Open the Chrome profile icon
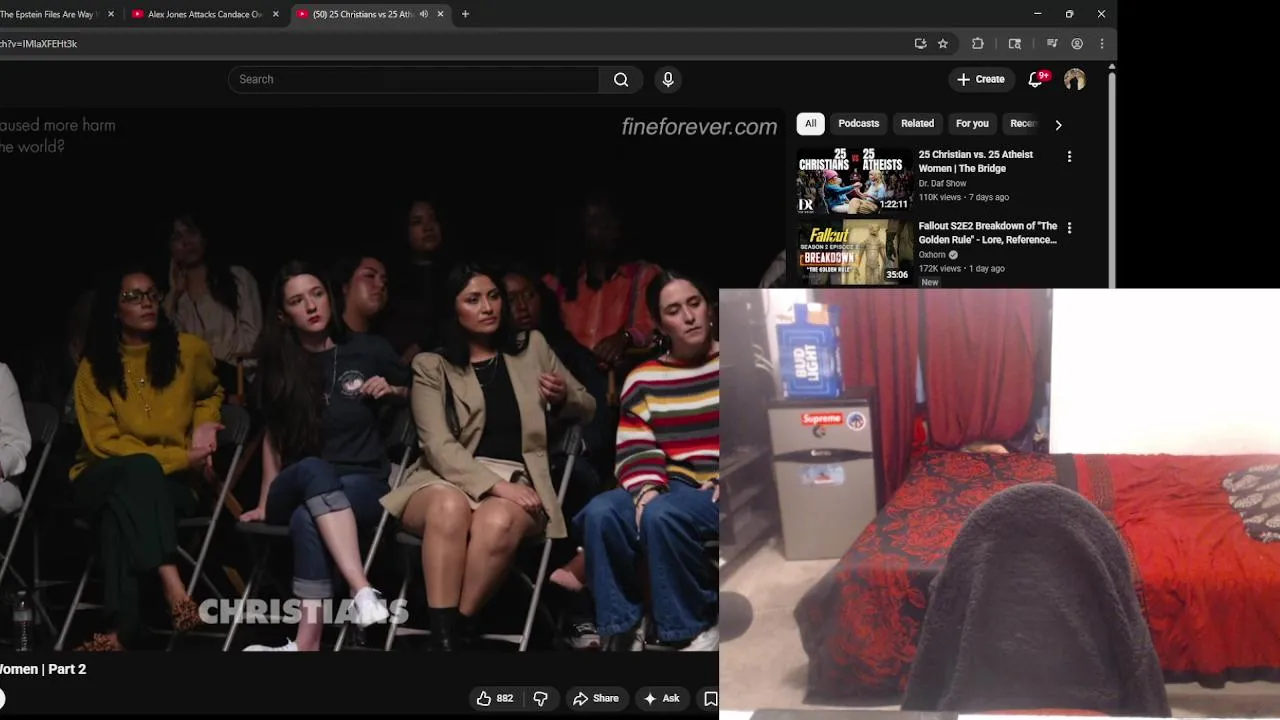 point(1077,44)
